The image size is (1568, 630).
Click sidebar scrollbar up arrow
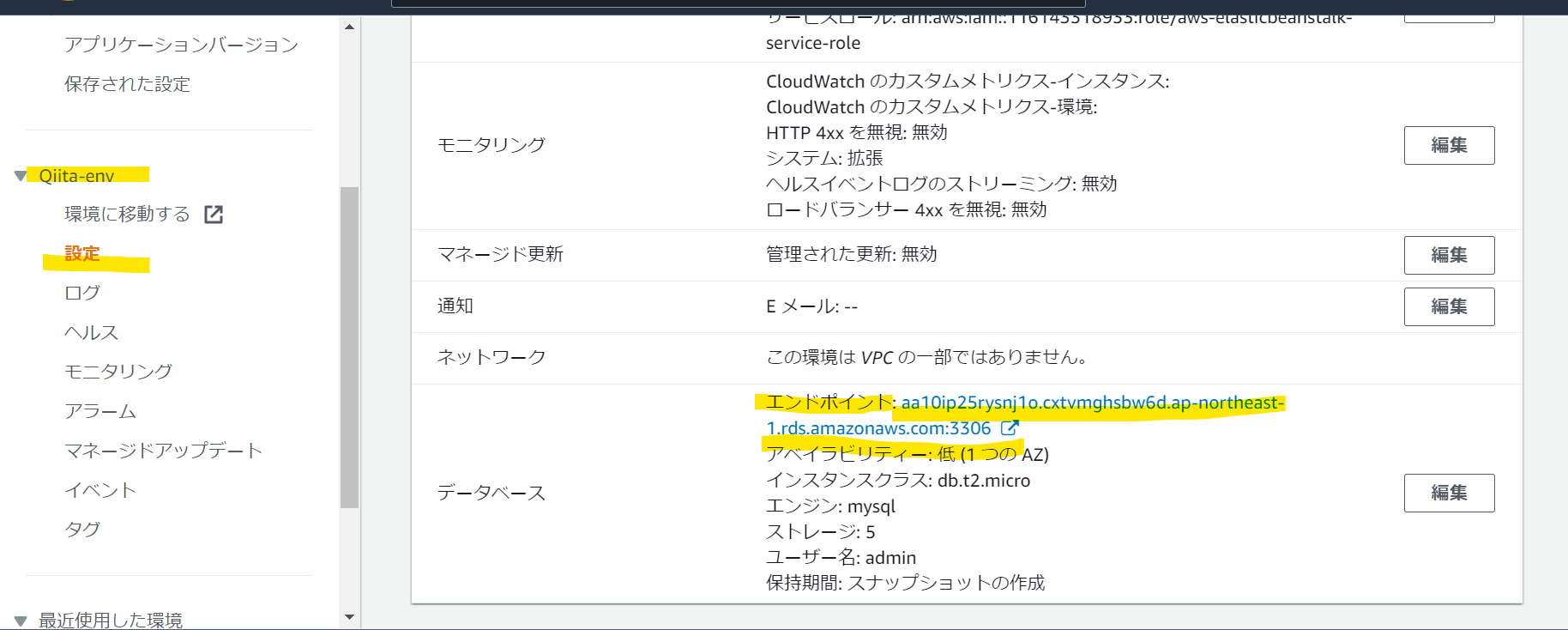349,27
